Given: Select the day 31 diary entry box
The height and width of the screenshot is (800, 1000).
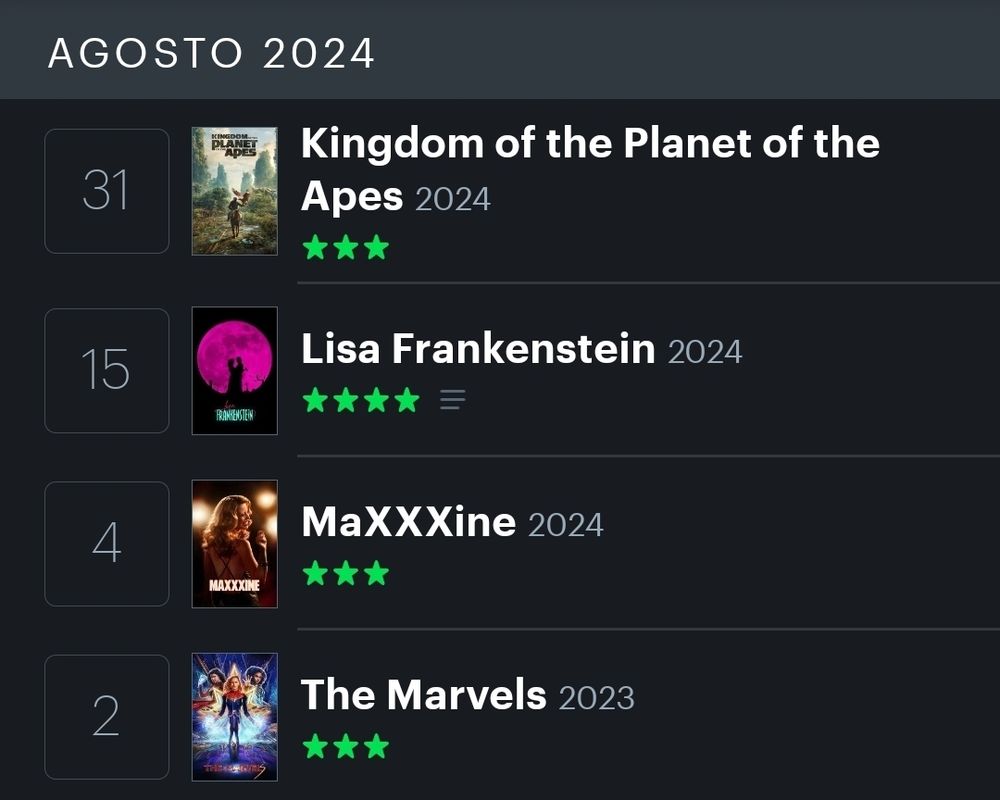Looking at the screenshot, I should (x=107, y=191).
